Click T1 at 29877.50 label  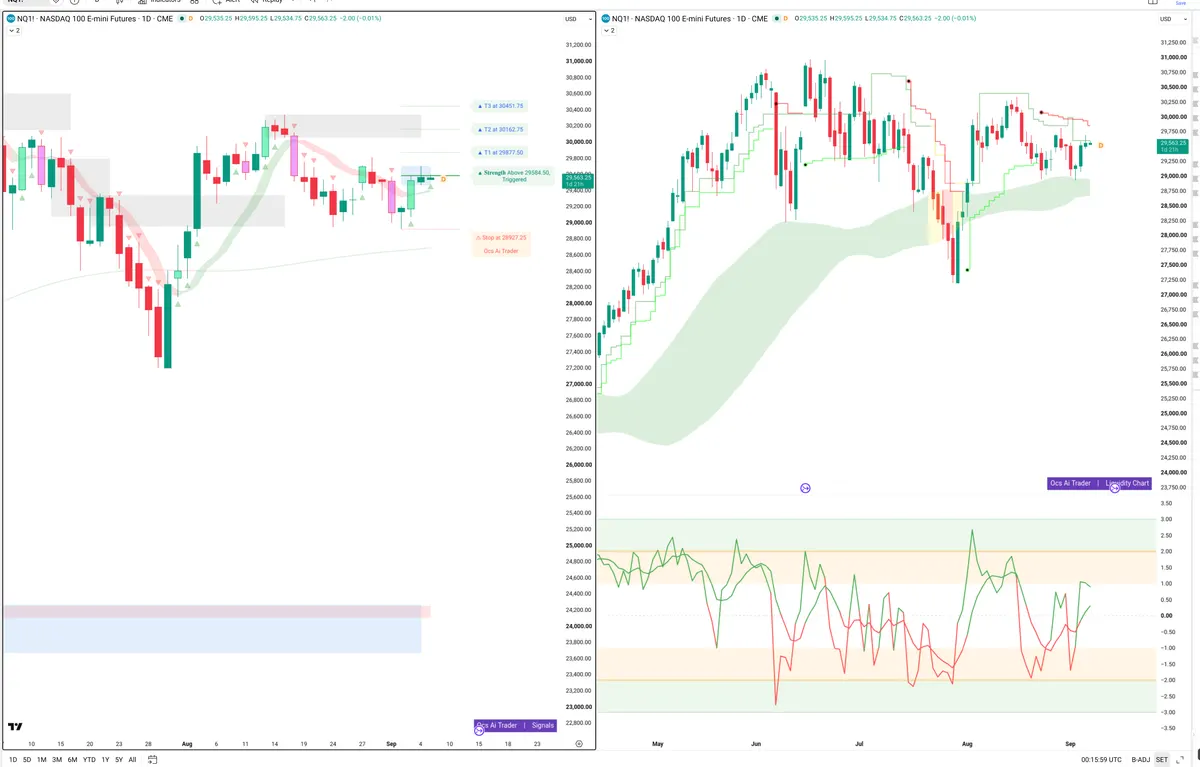[501, 152]
